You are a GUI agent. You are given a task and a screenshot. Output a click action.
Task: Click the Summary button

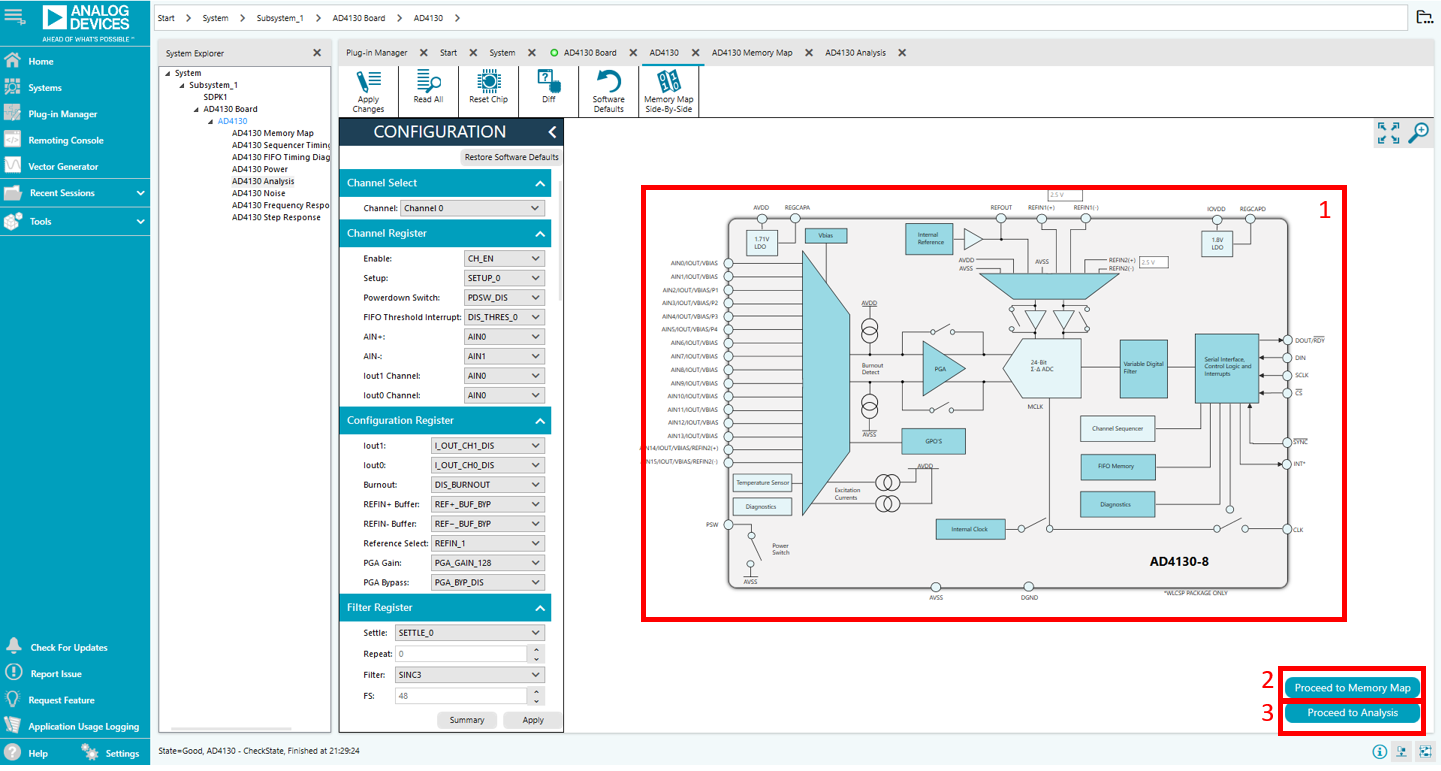pyautogui.click(x=467, y=720)
